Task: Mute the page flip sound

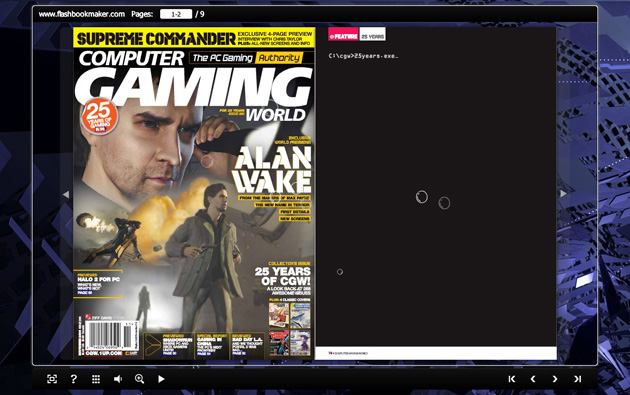Action: 118,379
